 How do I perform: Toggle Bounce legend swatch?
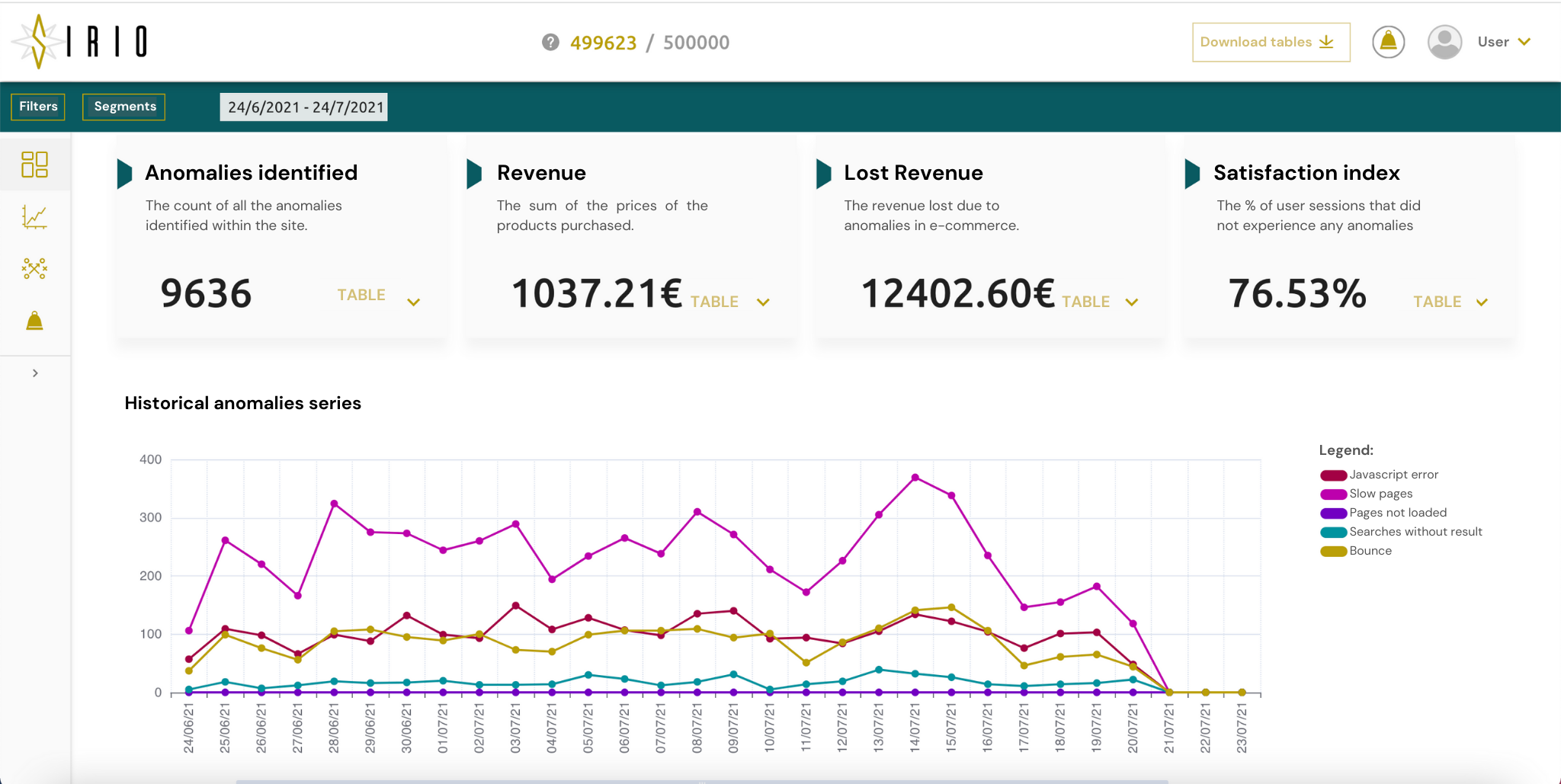click(x=1333, y=552)
